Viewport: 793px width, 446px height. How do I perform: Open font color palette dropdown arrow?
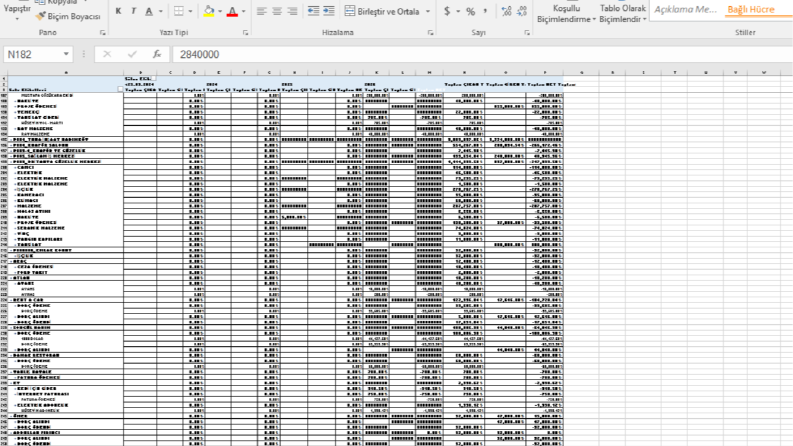point(243,11)
